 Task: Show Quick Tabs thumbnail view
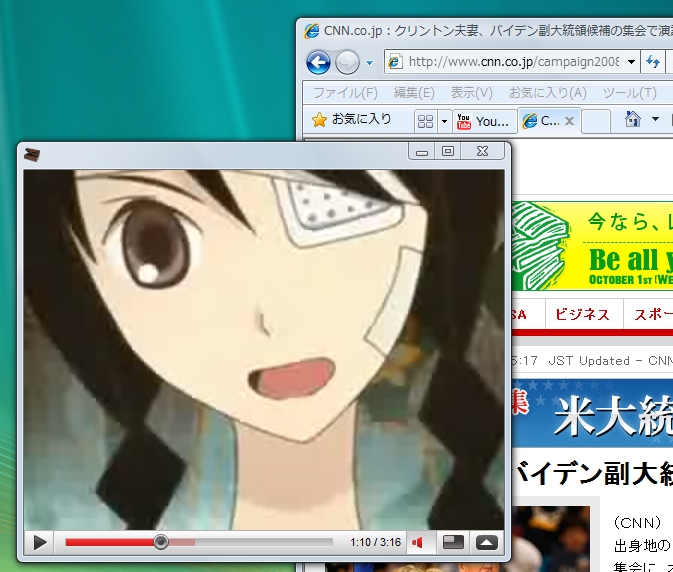click(x=425, y=121)
